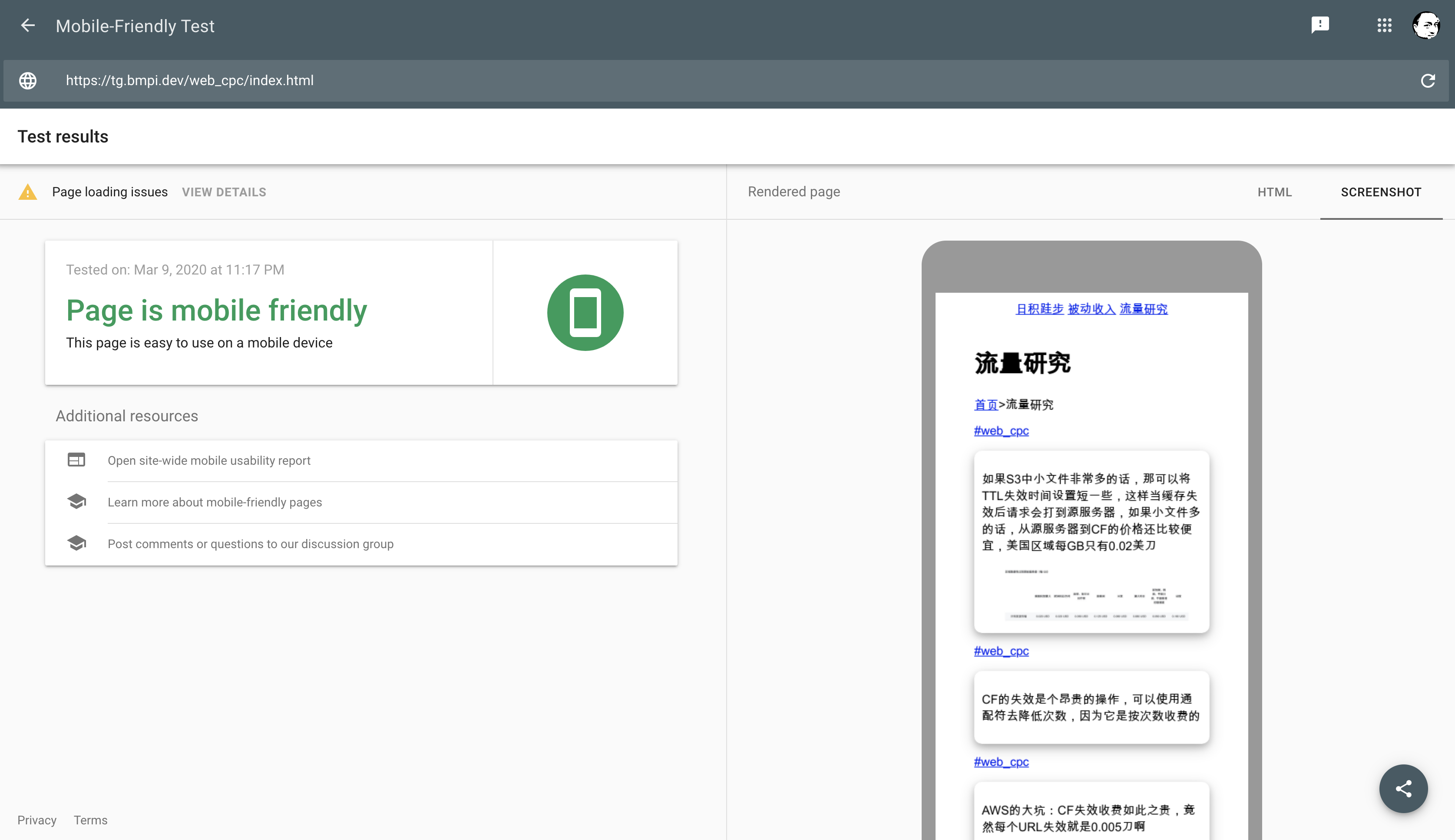Select the SCREENSHOT tab

click(x=1381, y=192)
